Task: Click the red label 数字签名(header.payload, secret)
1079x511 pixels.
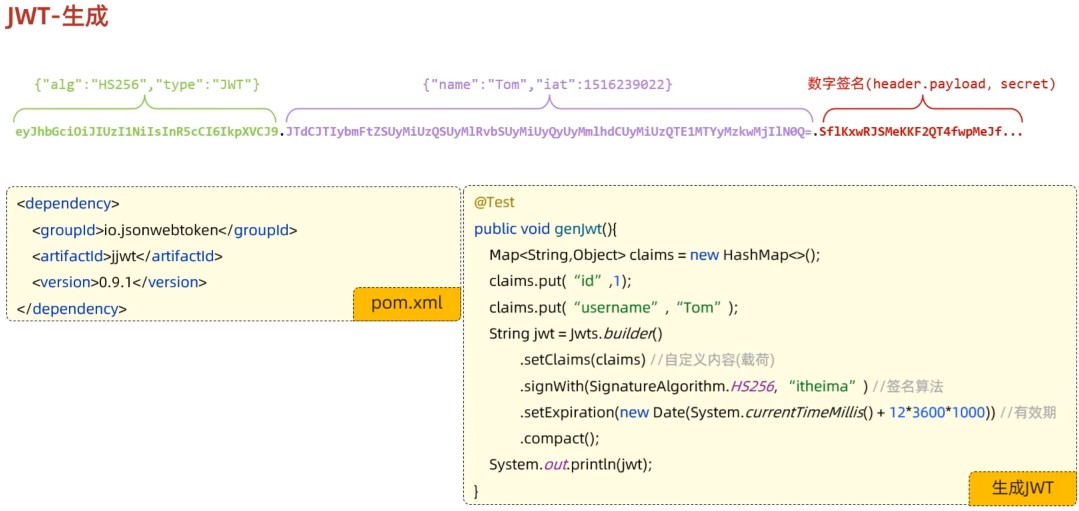Action: pos(931,84)
